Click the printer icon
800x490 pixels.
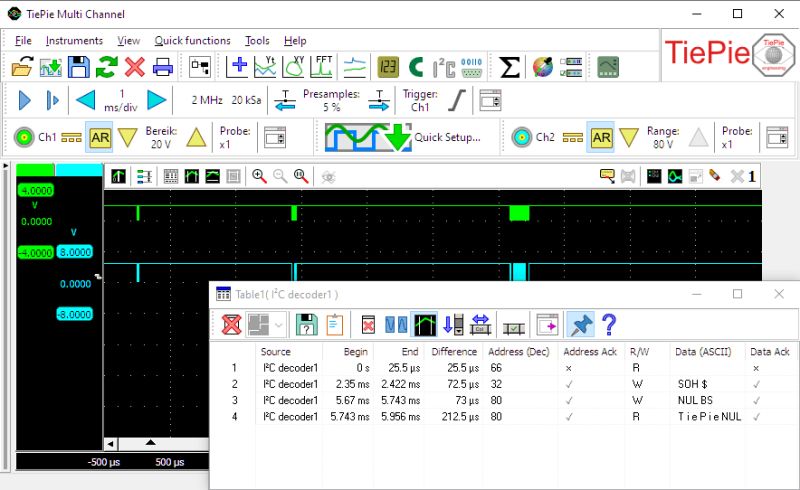click(163, 67)
